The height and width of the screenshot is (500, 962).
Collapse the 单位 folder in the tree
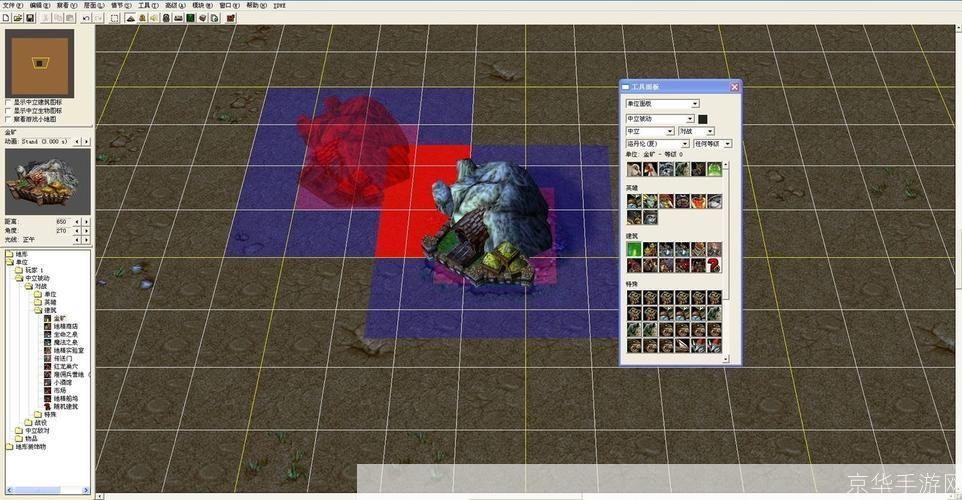point(9,262)
